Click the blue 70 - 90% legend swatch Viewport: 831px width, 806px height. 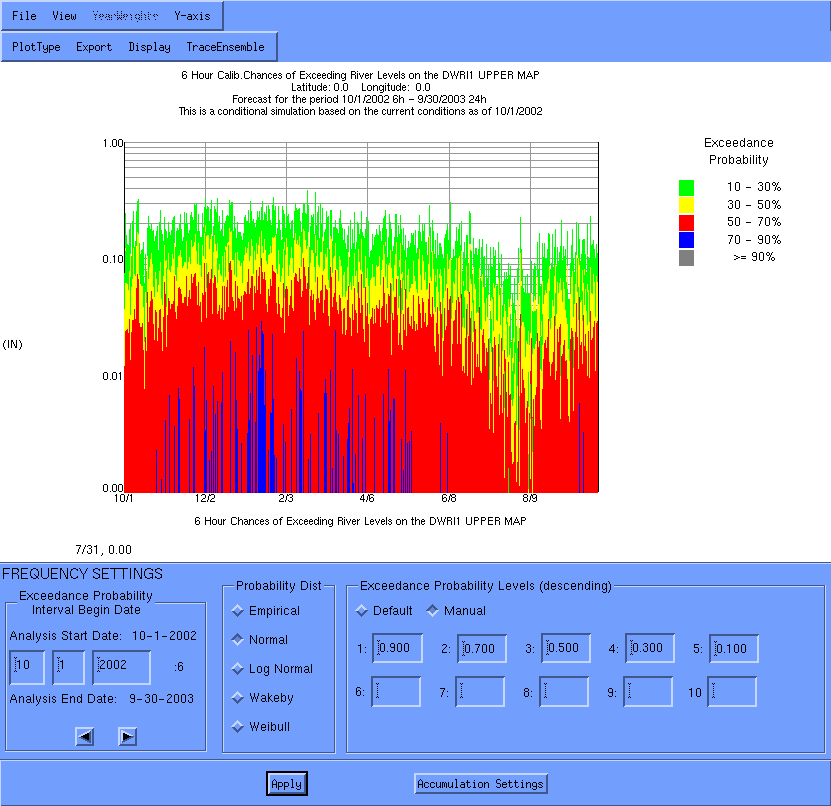[686, 240]
